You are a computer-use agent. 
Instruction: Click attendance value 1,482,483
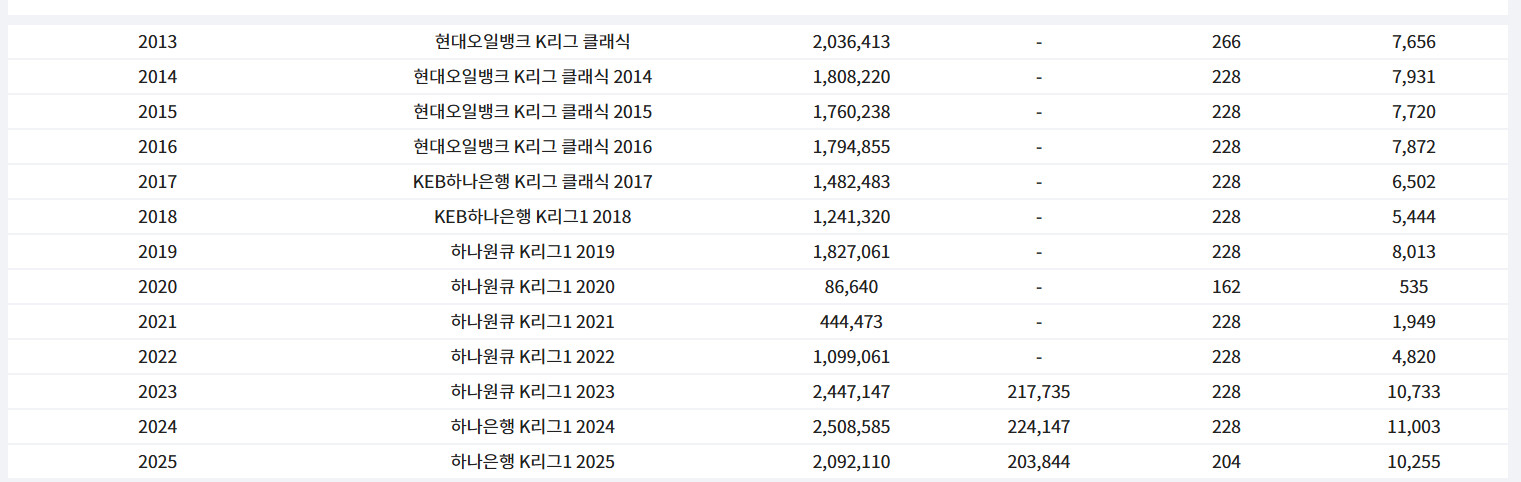pyautogui.click(x=851, y=182)
